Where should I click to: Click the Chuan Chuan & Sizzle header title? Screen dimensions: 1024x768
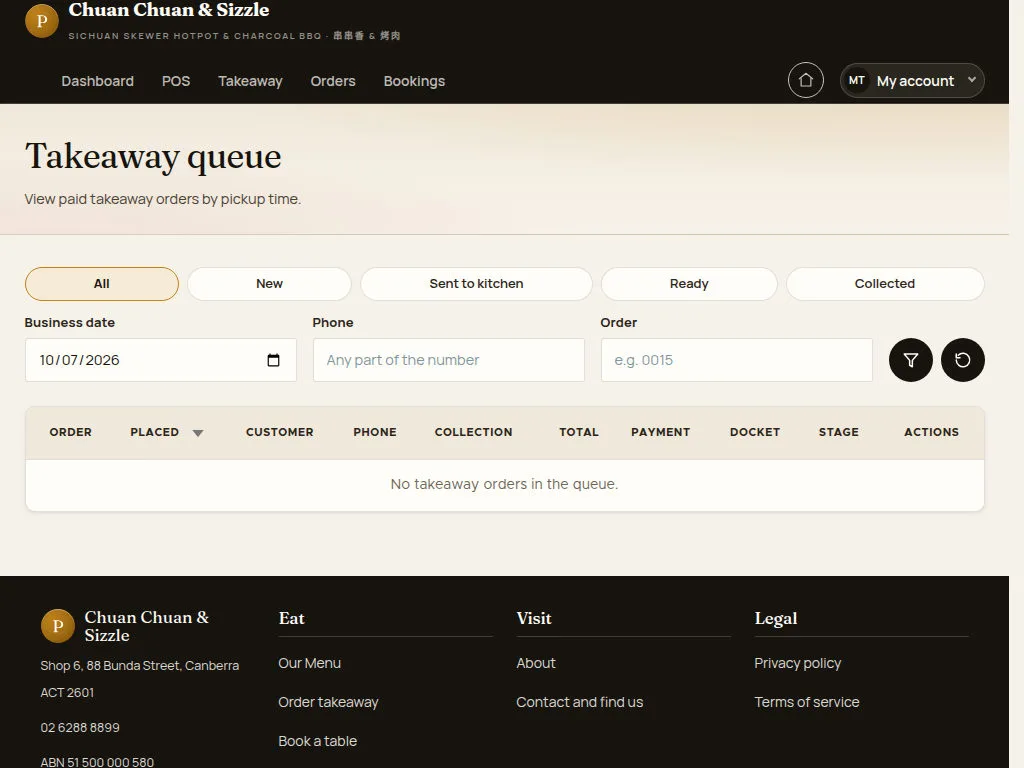[168, 10]
